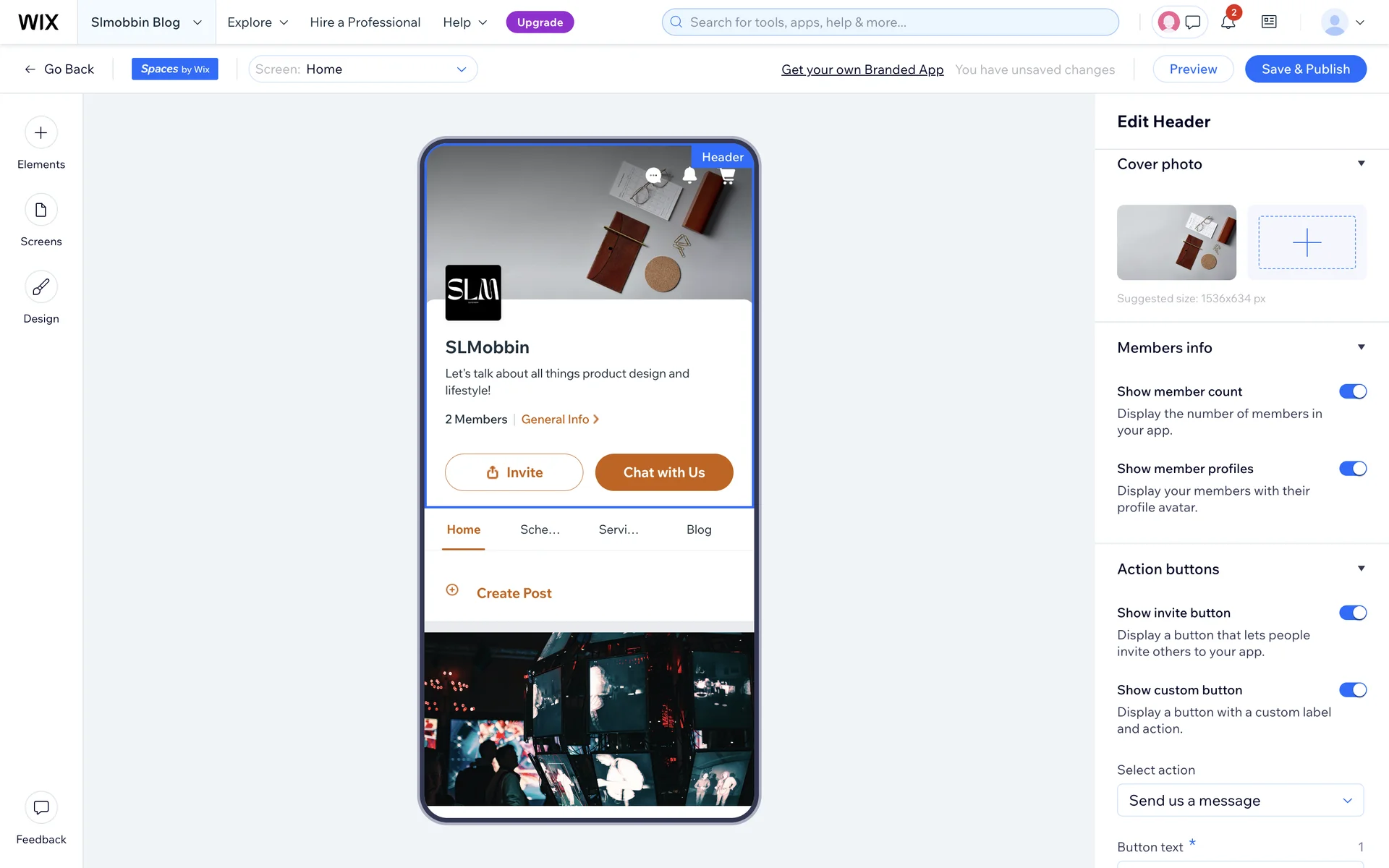
Task: Switch to the Blog tab in preview
Action: [x=699, y=529]
